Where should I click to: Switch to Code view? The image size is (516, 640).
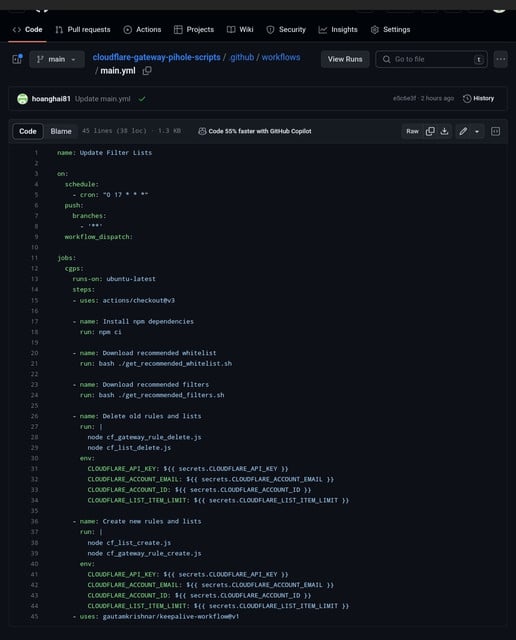[x=28, y=131]
